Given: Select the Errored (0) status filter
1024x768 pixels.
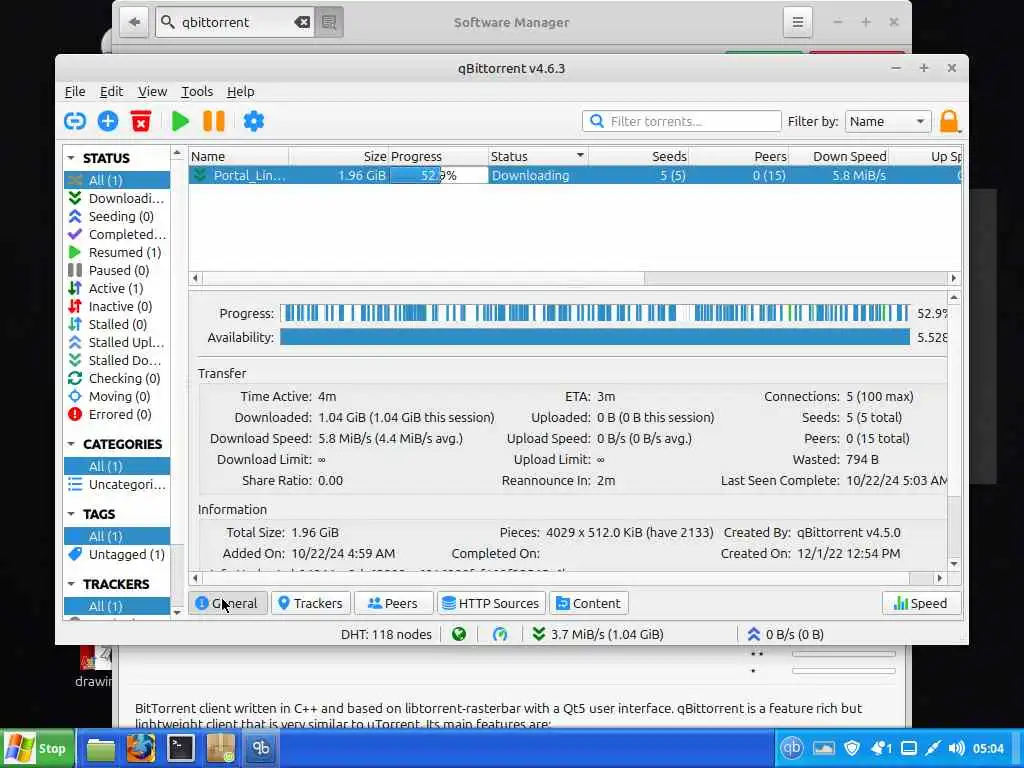Looking at the screenshot, I should [117, 414].
